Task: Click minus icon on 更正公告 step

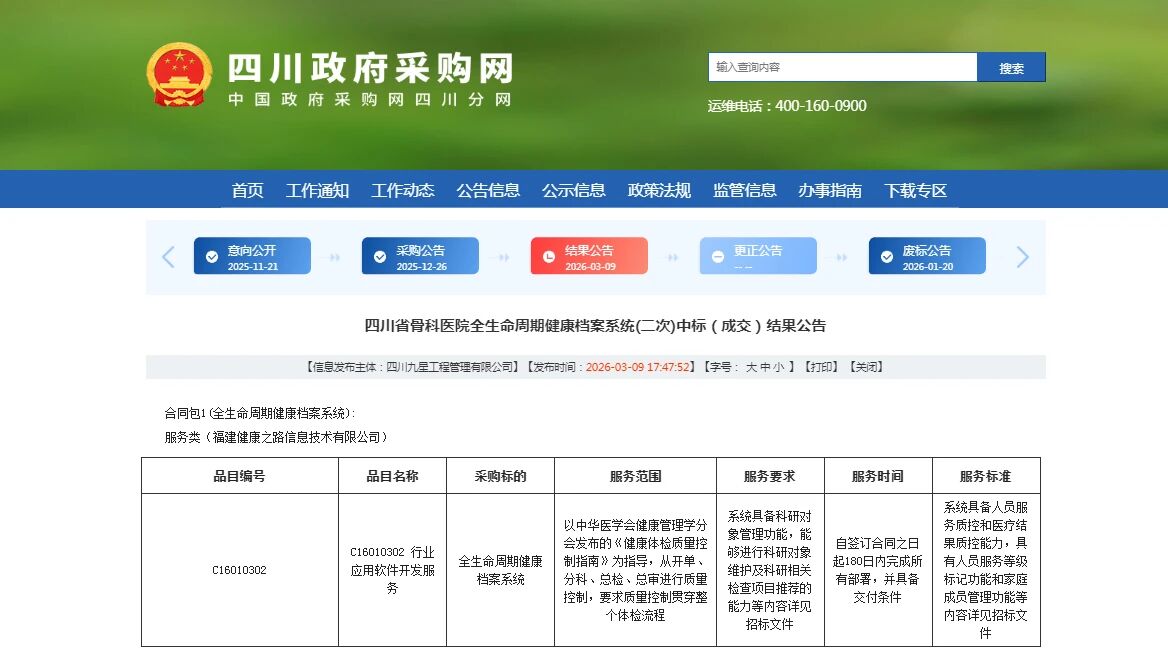Action: (717, 257)
